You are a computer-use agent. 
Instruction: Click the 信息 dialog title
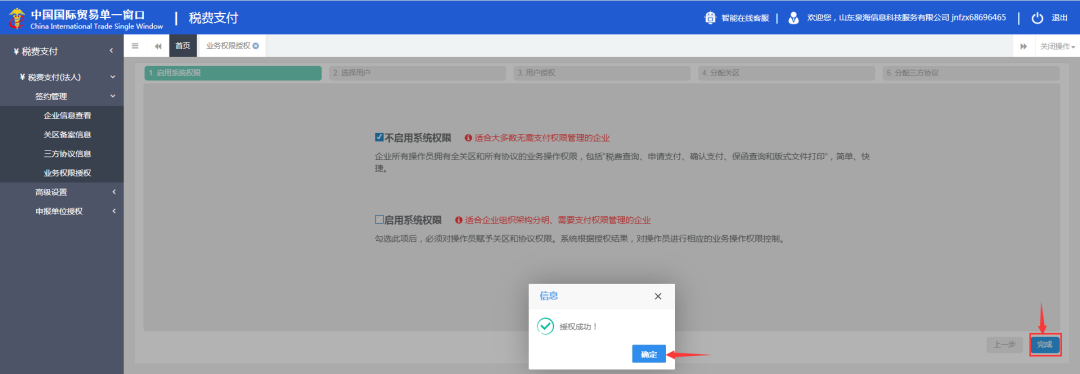549,296
